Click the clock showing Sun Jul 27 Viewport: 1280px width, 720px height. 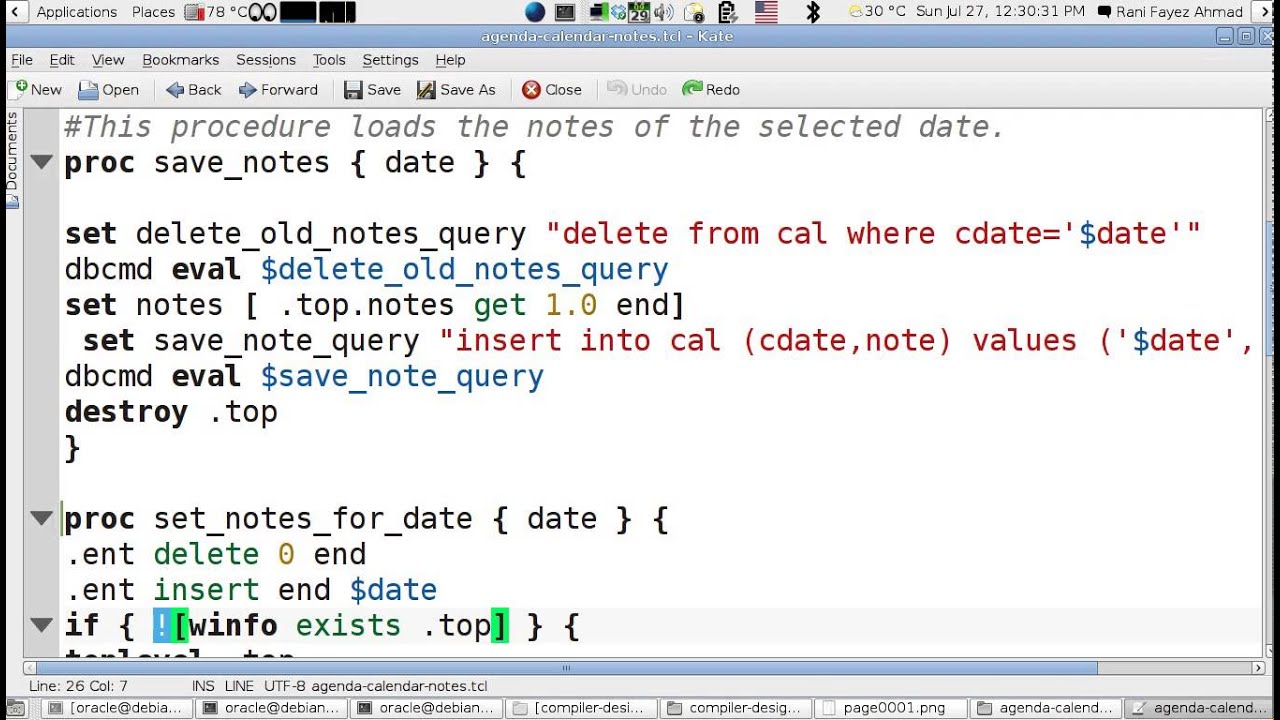(1000, 12)
